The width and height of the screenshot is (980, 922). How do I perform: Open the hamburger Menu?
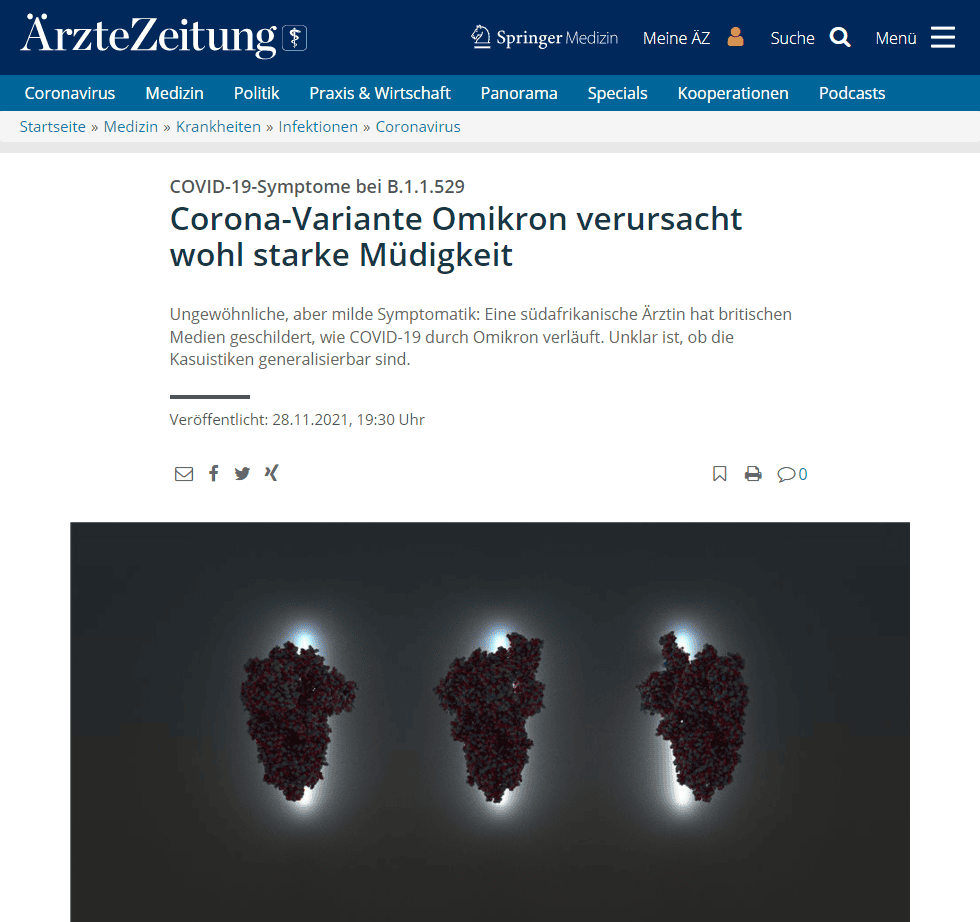(942, 38)
